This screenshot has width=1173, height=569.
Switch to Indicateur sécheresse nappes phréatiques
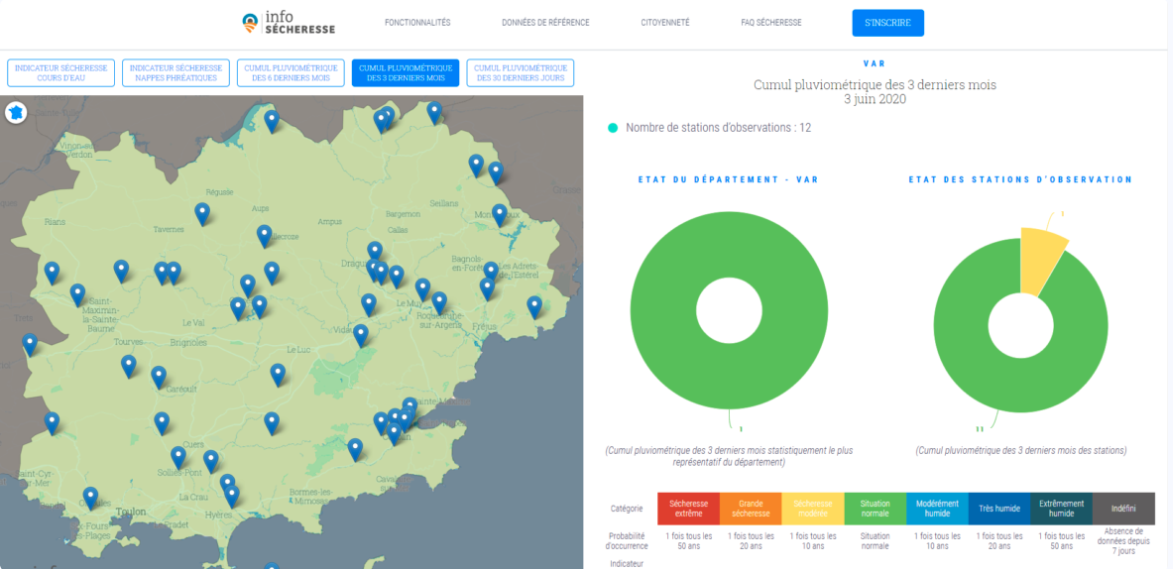point(177,73)
